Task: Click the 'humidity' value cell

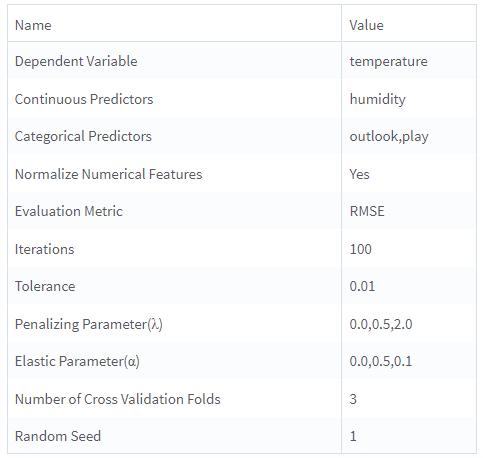Action: point(377,99)
